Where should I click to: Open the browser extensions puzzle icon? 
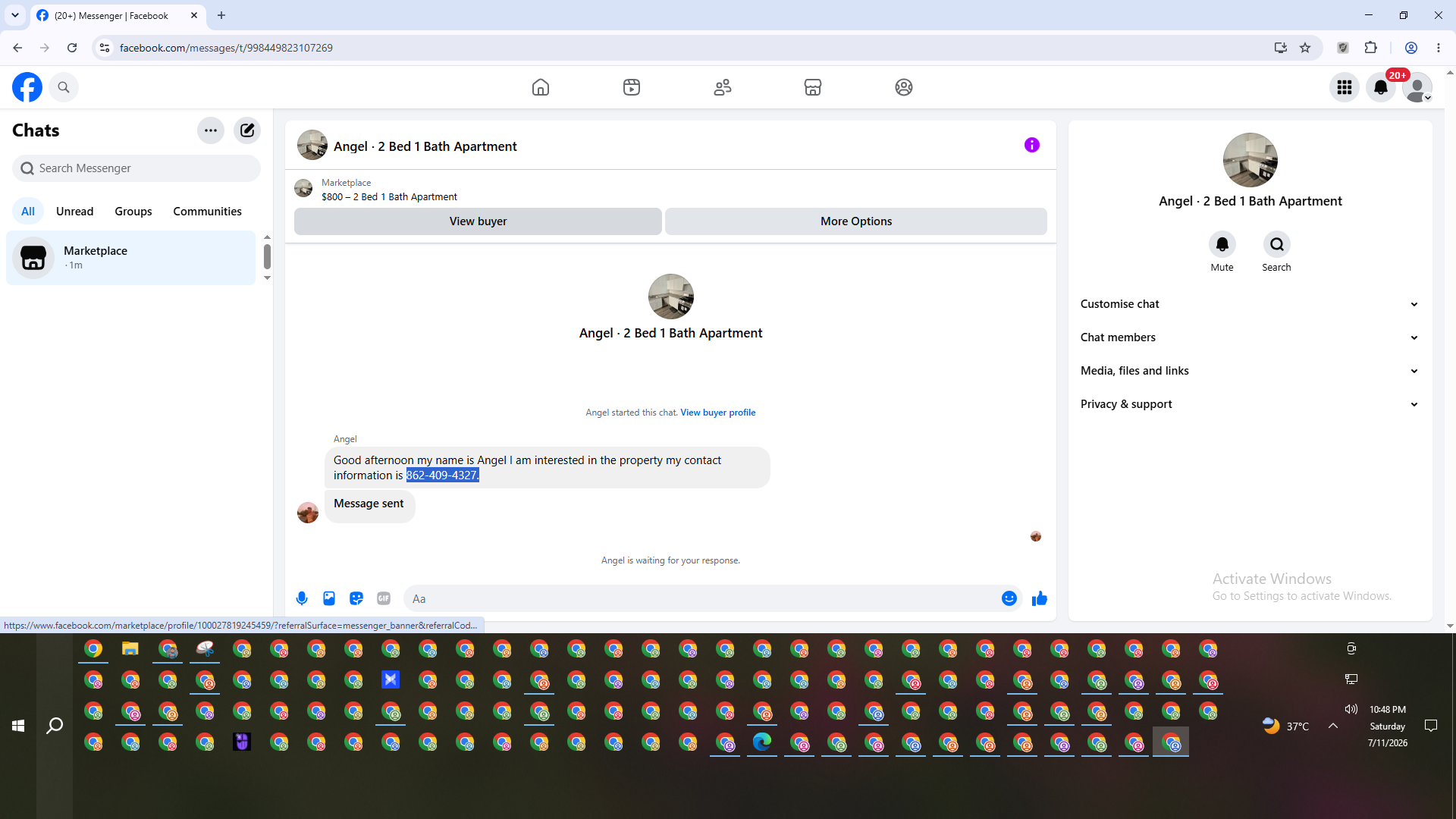1371,48
